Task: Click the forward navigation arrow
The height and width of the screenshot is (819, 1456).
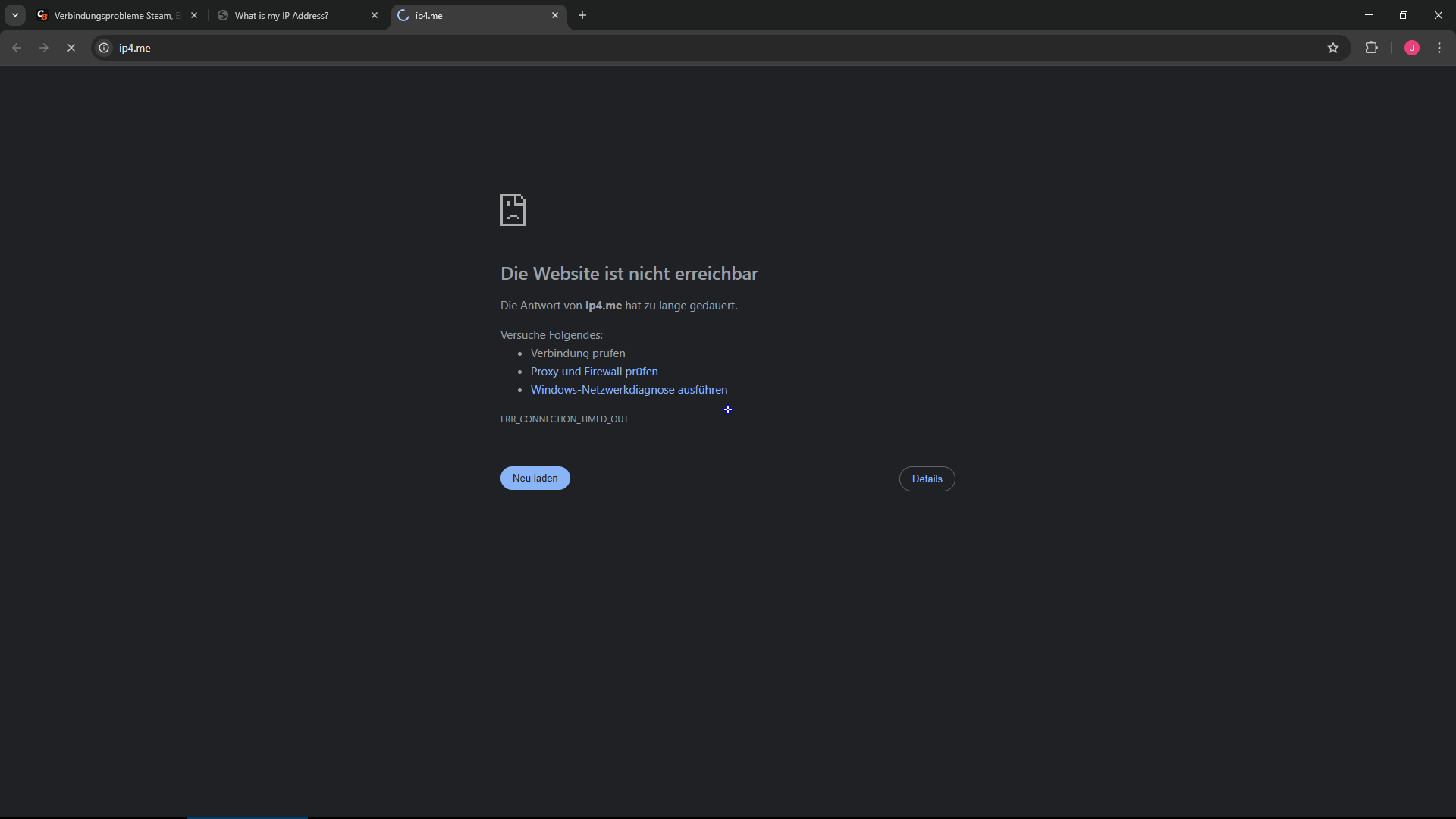Action: point(44,48)
